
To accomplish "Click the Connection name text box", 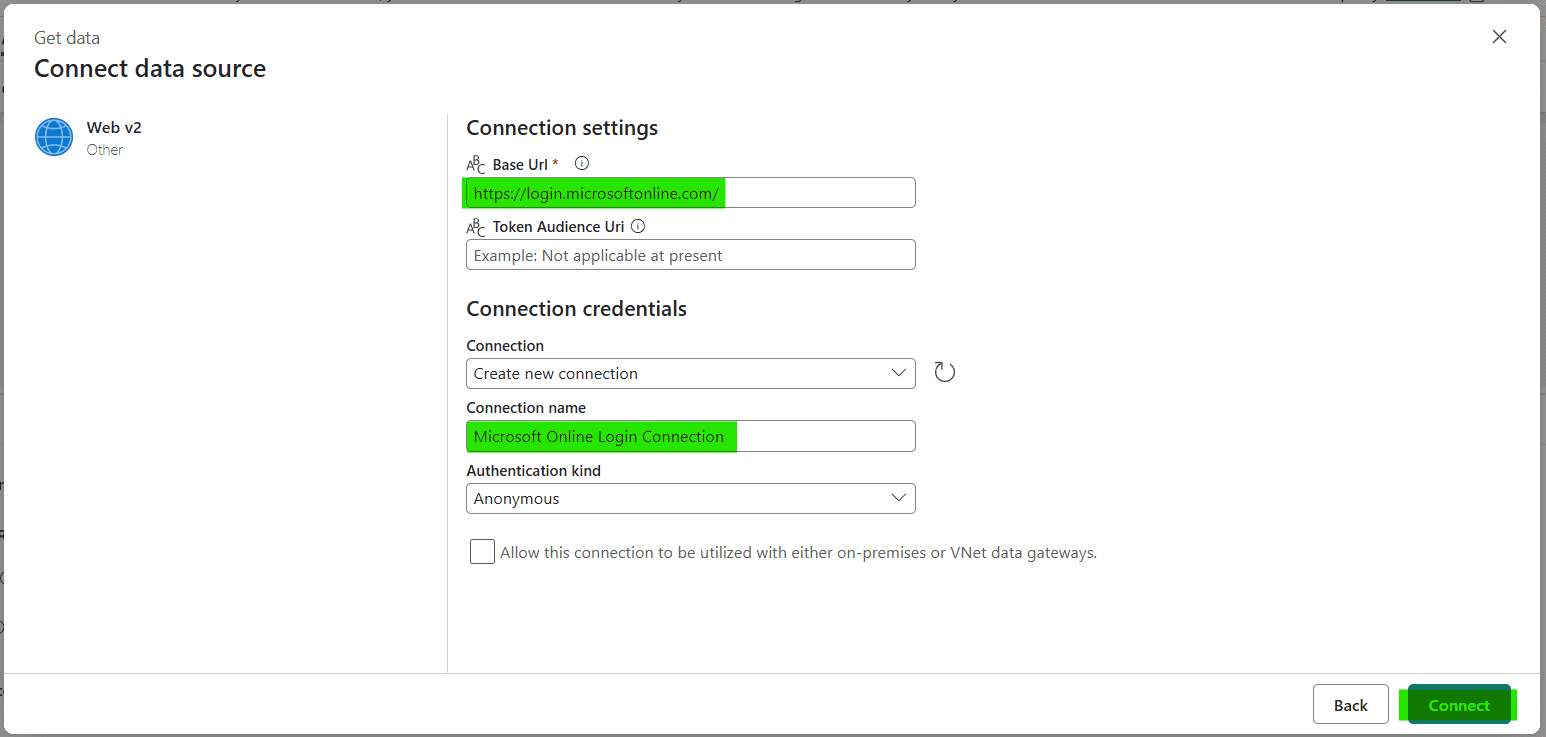I will [690, 436].
